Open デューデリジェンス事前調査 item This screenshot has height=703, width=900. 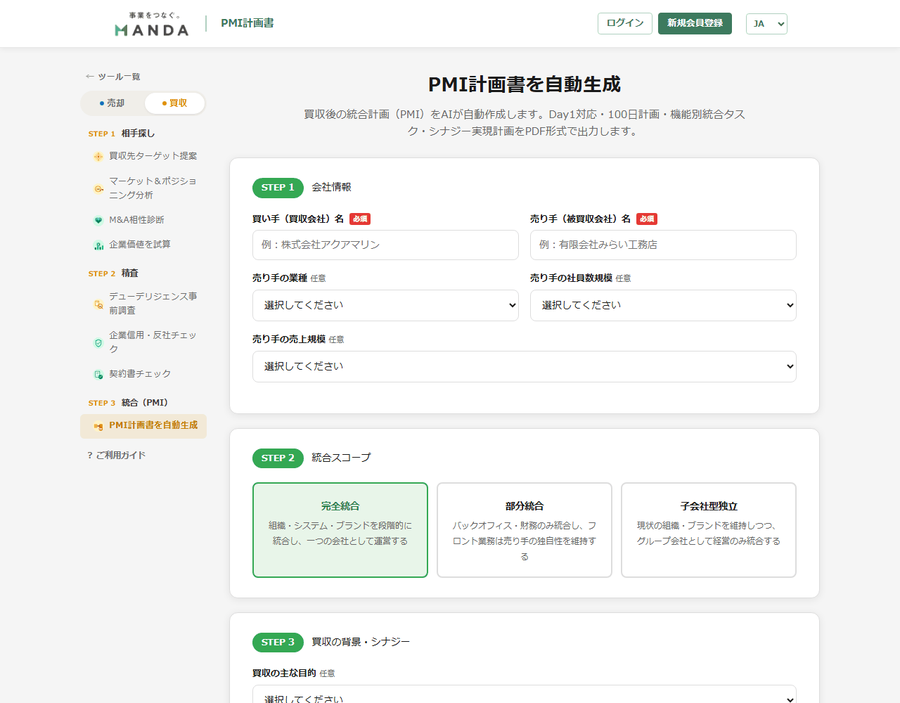coord(143,304)
